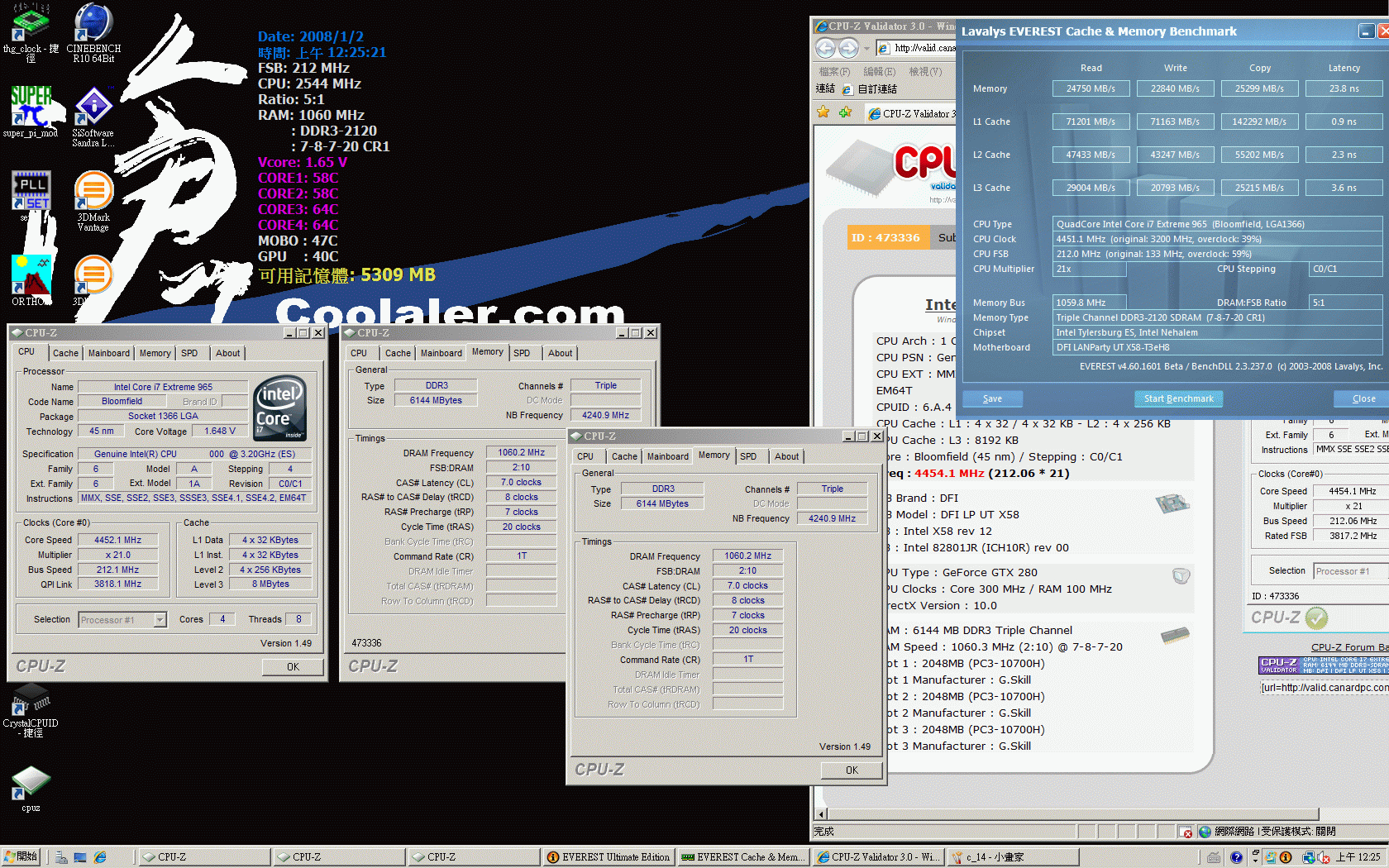Screen dimensions: 1389x868
Task: Switch to EVEREST Cache & Mem taskbar button
Action: [x=742, y=857]
